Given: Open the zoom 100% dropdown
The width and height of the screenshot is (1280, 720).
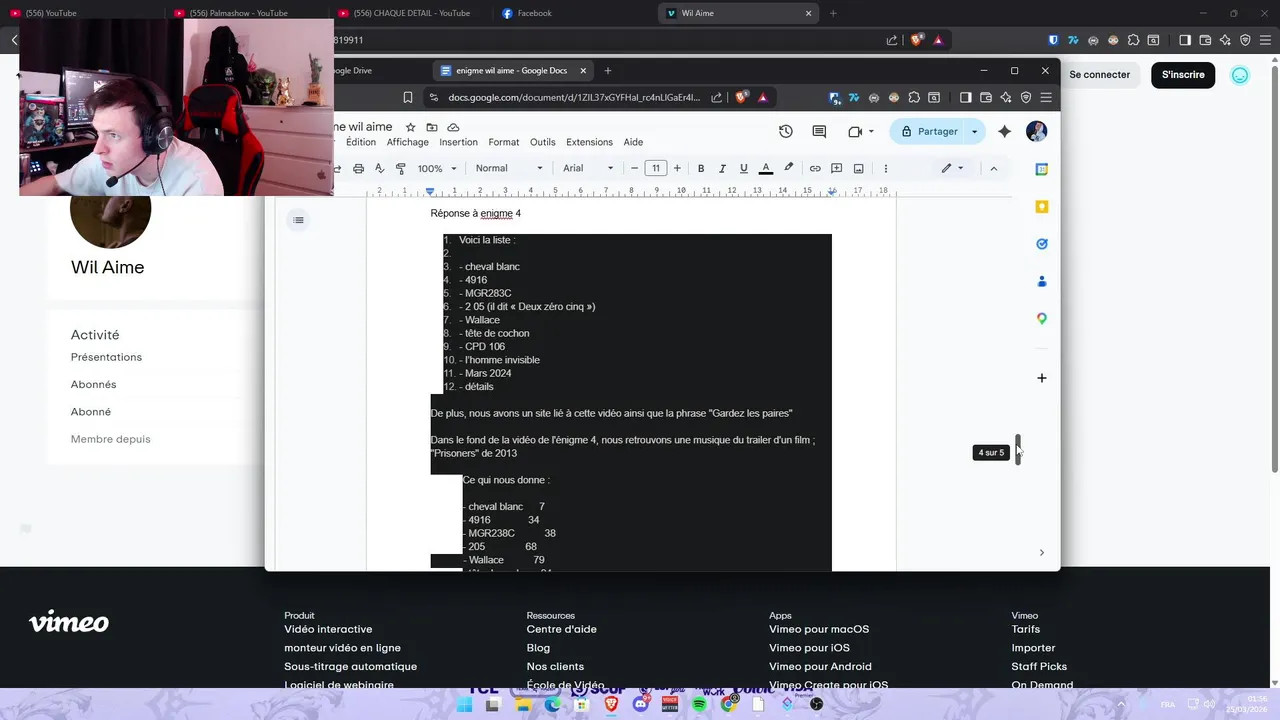Looking at the screenshot, I should tap(437, 168).
